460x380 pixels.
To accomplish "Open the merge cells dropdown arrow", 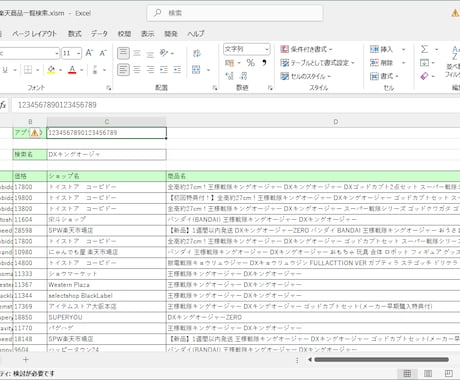I will (208, 70).
